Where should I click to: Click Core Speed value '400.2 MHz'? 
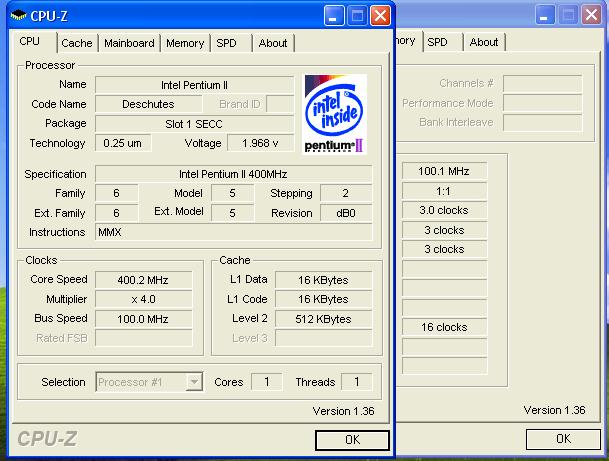[x=143, y=280]
